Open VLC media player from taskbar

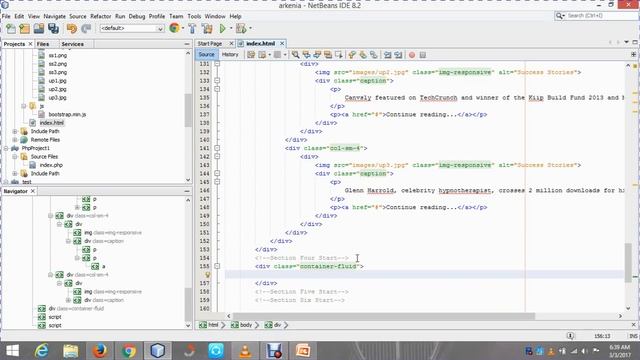tap(245, 351)
